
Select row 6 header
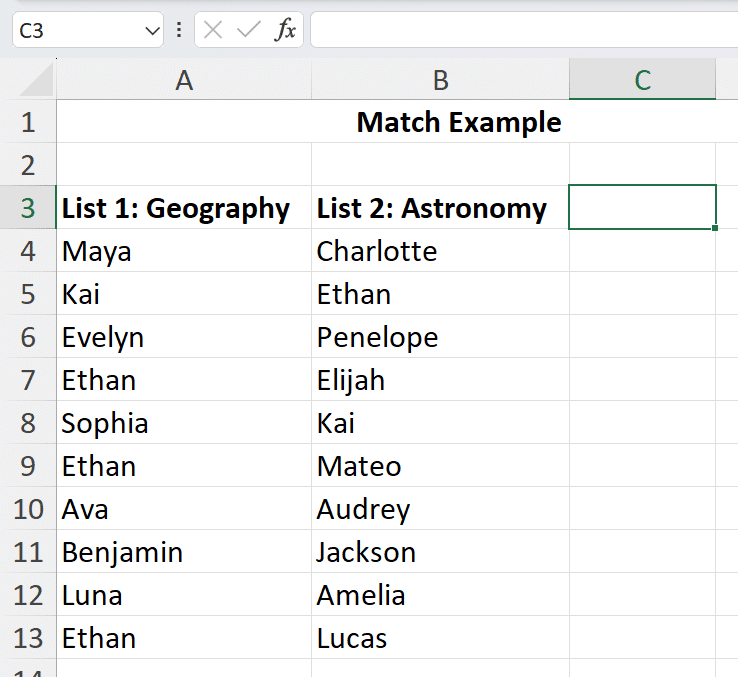click(x=28, y=337)
